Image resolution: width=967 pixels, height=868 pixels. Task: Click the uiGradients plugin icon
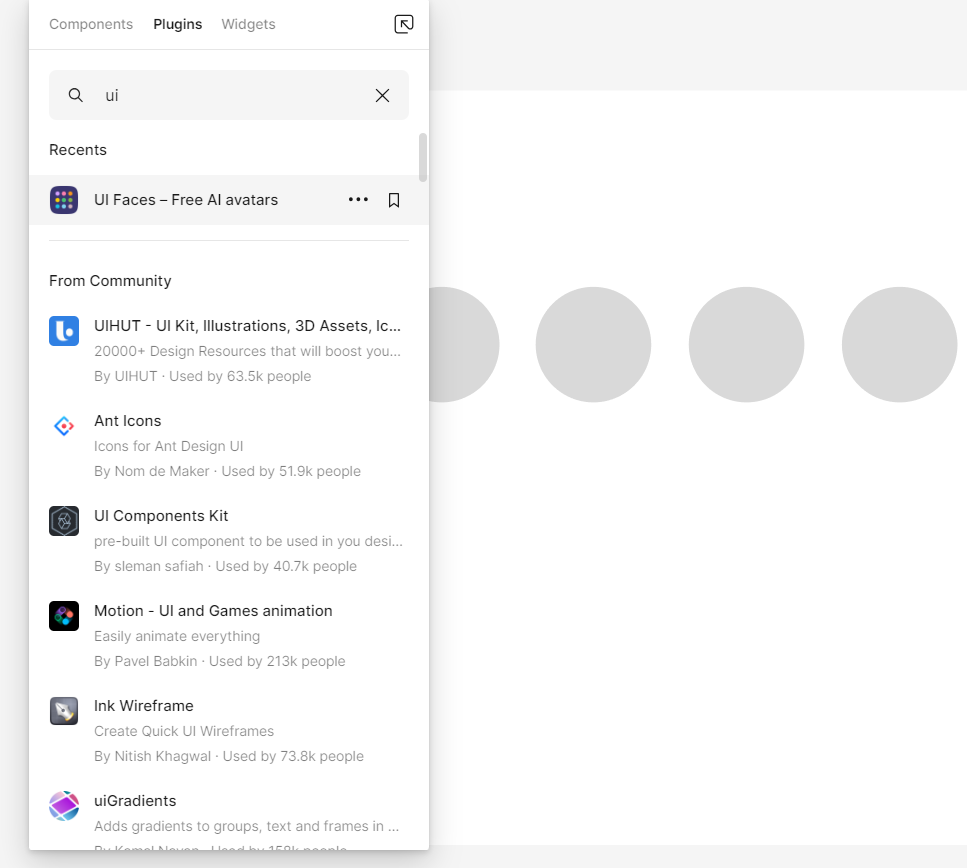point(64,806)
